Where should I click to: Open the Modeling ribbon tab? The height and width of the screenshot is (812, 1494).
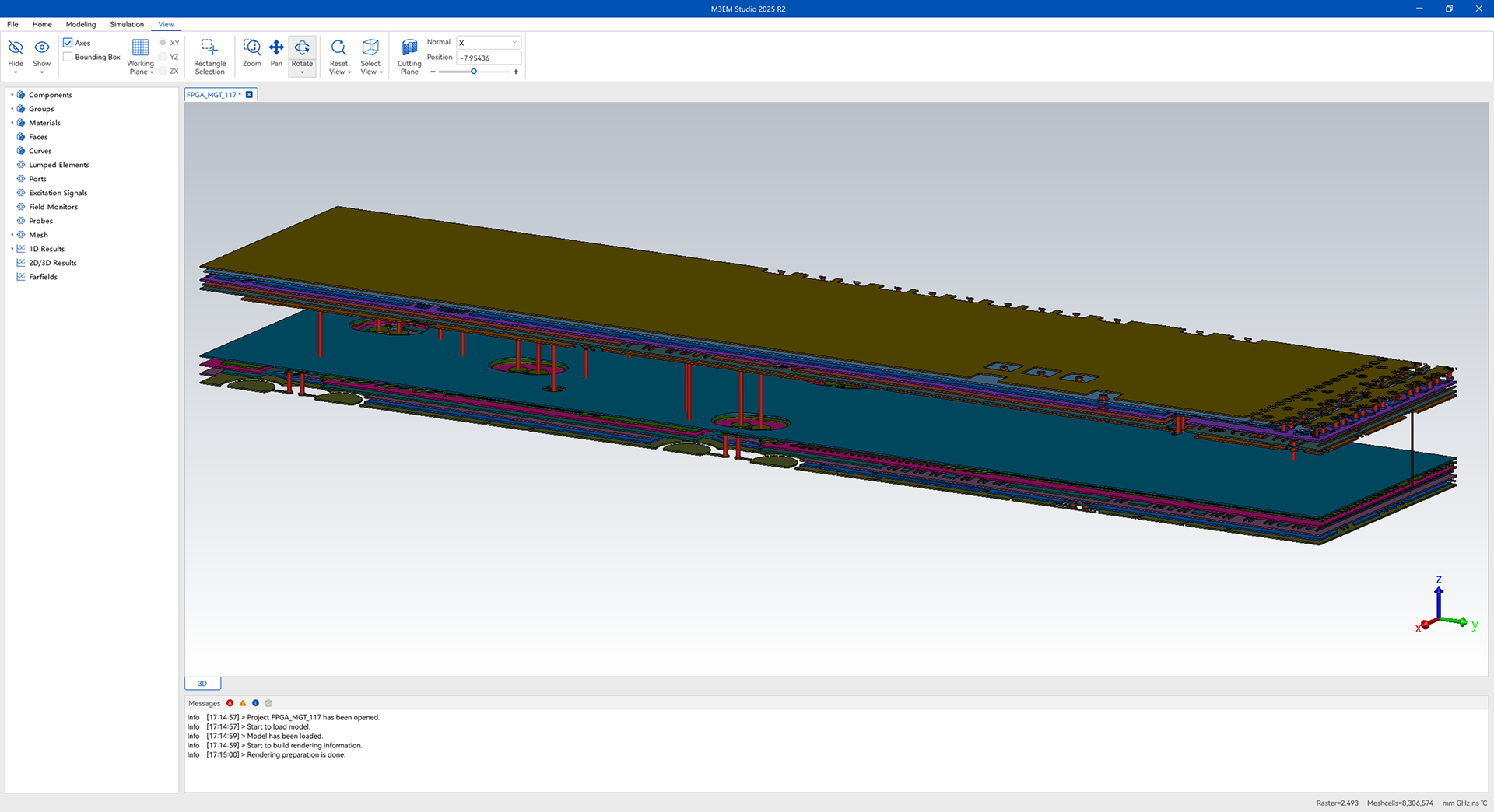(x=81, y=24)
